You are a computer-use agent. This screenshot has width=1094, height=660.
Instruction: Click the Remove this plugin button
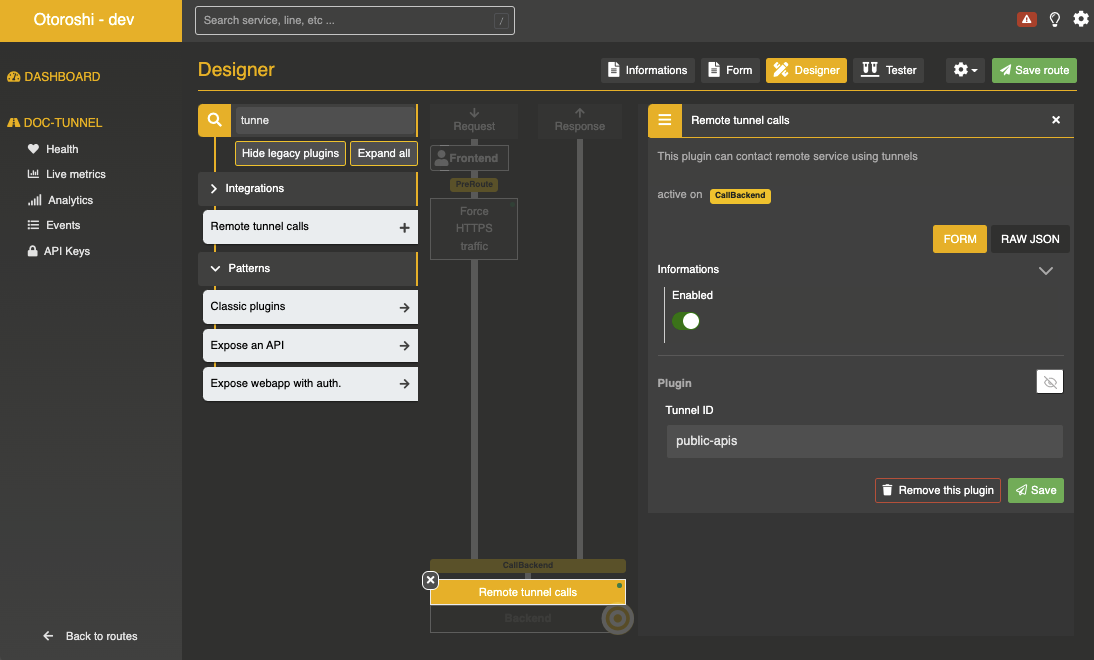pyautogui.click(x=937, y=490)
